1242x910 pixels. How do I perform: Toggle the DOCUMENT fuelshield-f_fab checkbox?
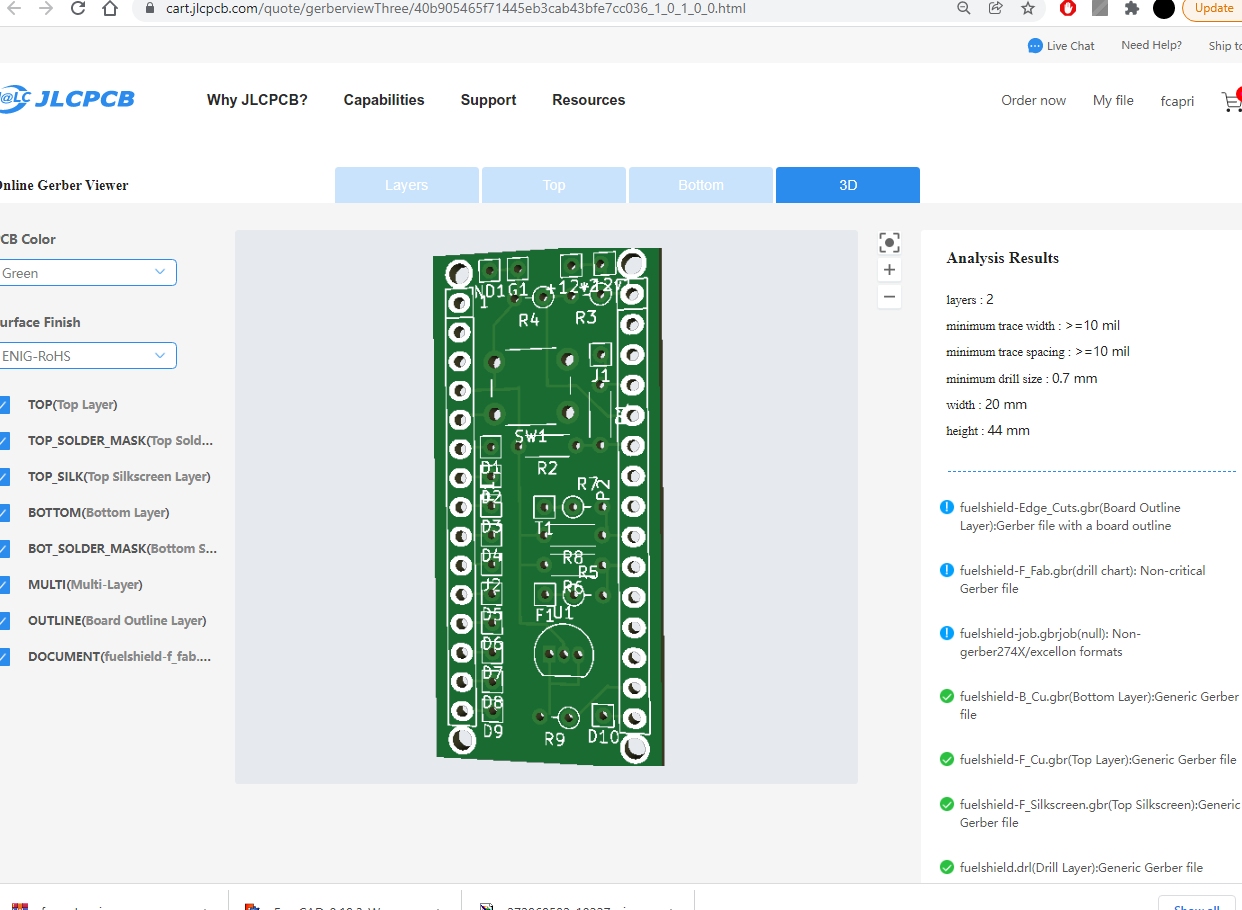3,657
